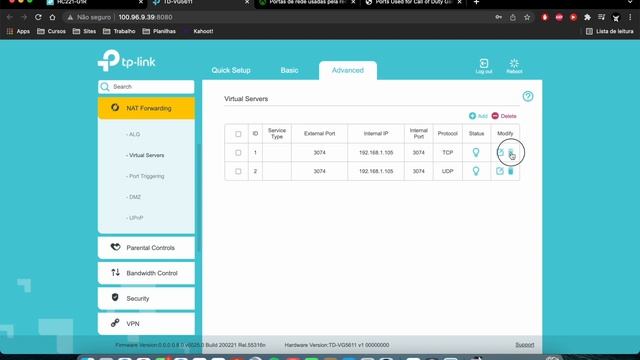Open Port Triggering submenu item

(x=145, y=176)
